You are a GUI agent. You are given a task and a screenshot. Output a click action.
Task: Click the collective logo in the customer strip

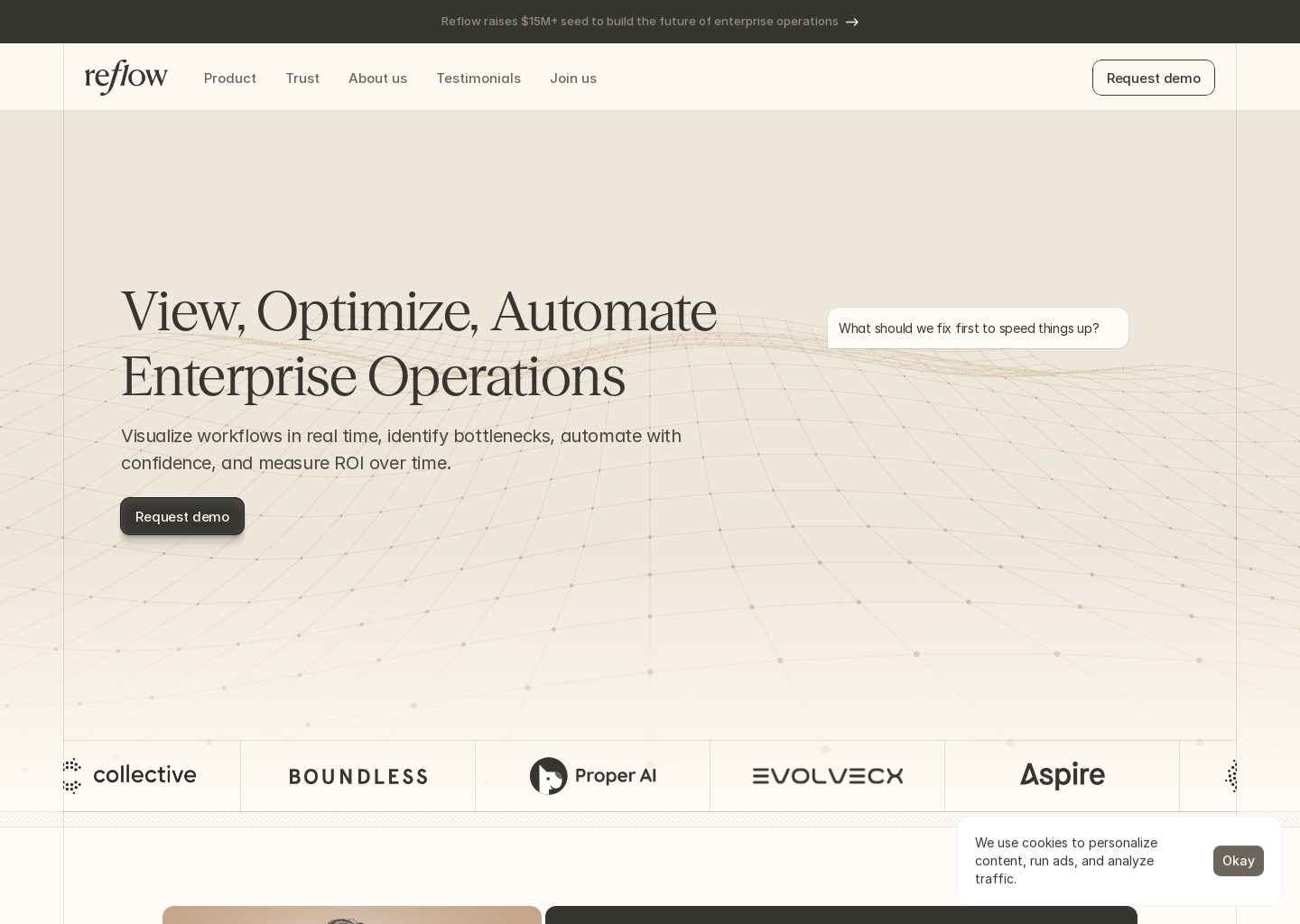130,775
